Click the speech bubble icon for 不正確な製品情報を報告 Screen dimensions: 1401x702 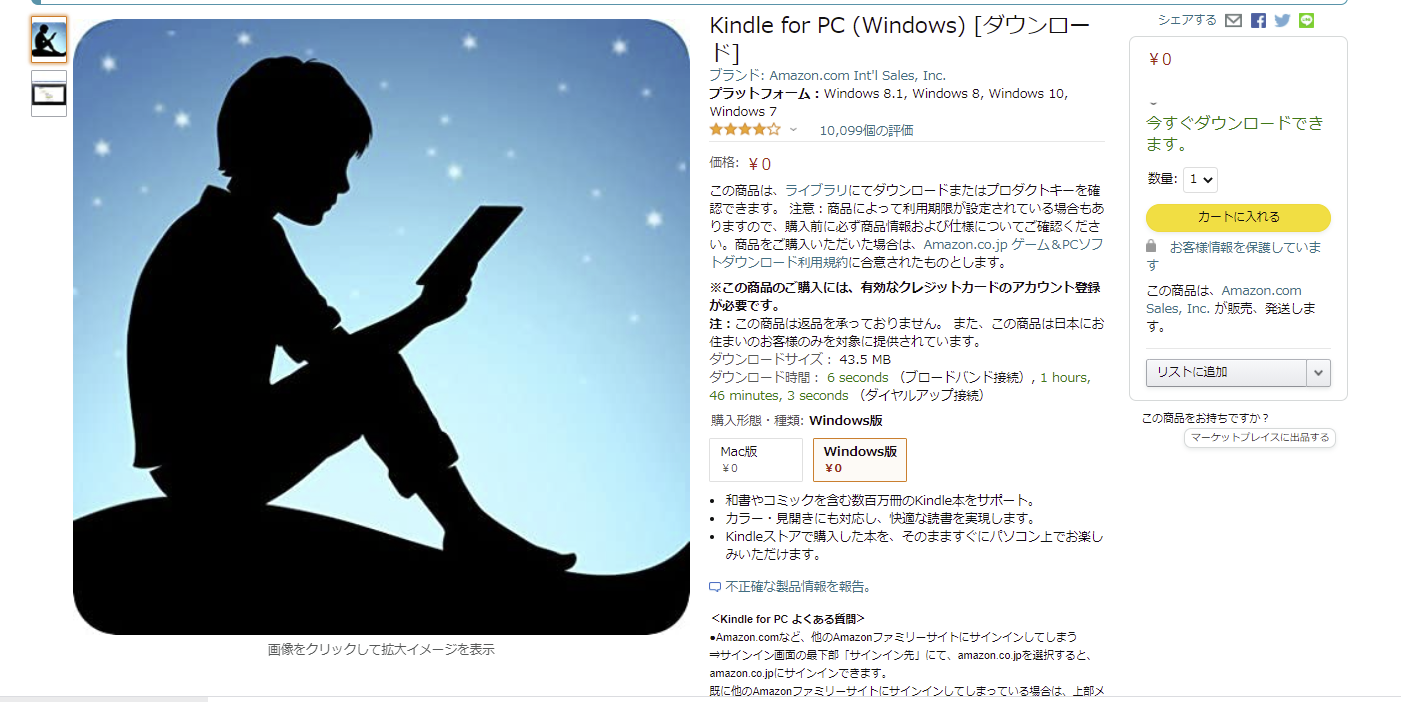click(x=714, y=587)
